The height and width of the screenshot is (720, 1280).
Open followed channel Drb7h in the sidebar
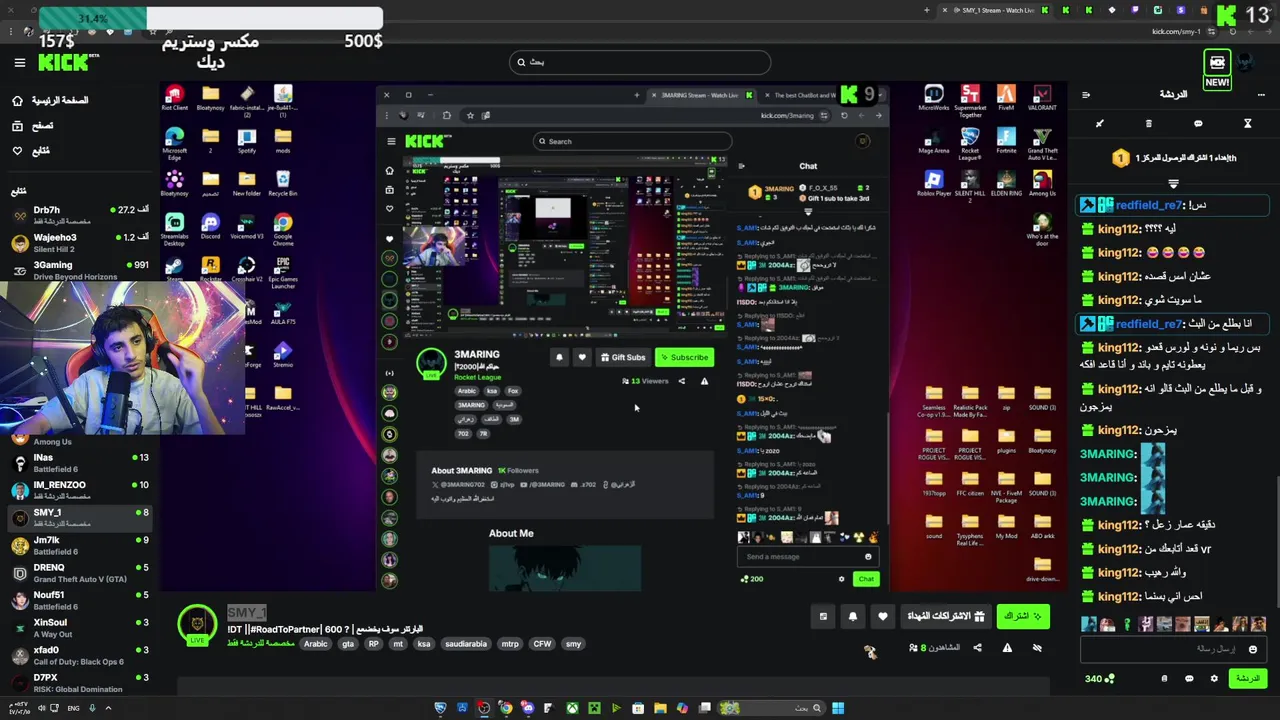point(80,215)
